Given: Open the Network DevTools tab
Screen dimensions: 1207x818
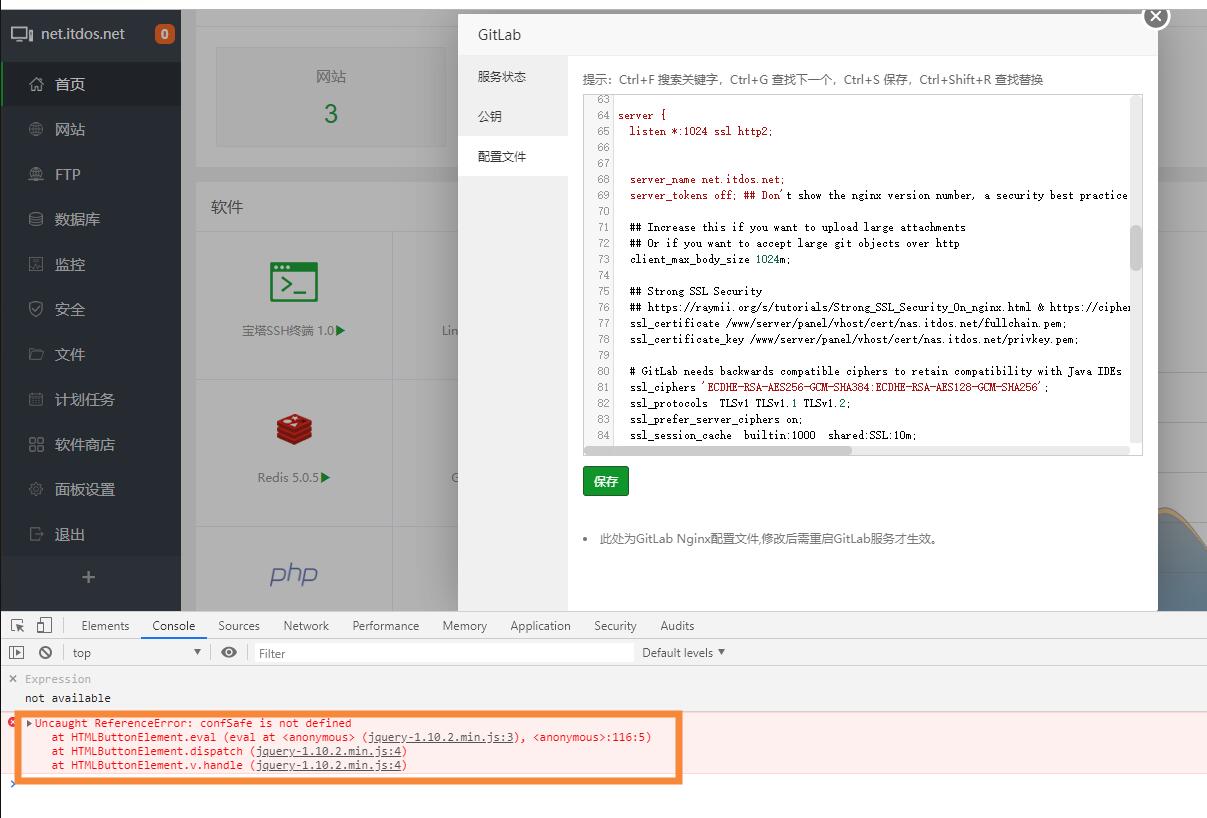Looking at the screenshot, I should tap(306, 625).
